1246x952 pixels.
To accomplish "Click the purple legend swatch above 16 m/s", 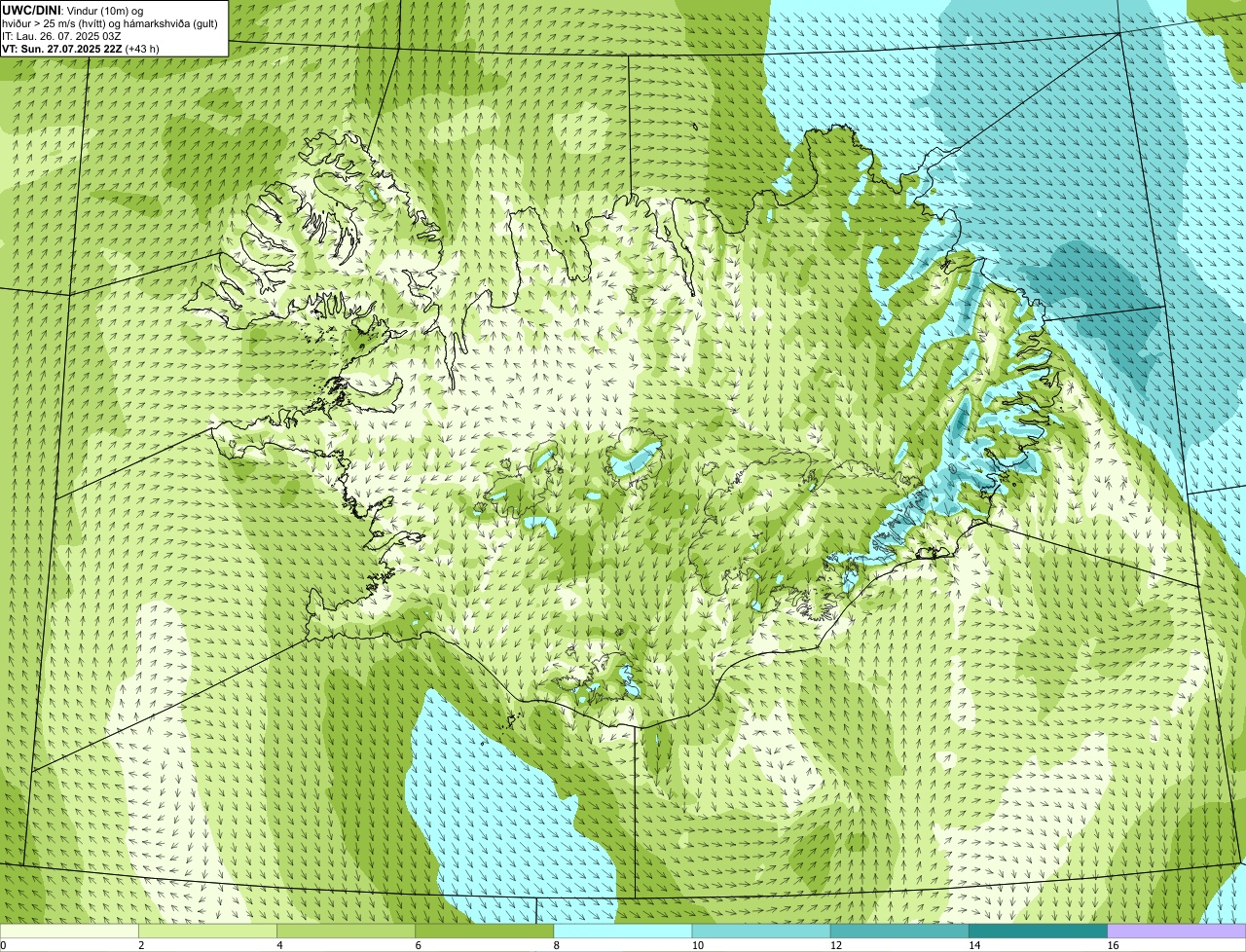I will [1177, 932].
